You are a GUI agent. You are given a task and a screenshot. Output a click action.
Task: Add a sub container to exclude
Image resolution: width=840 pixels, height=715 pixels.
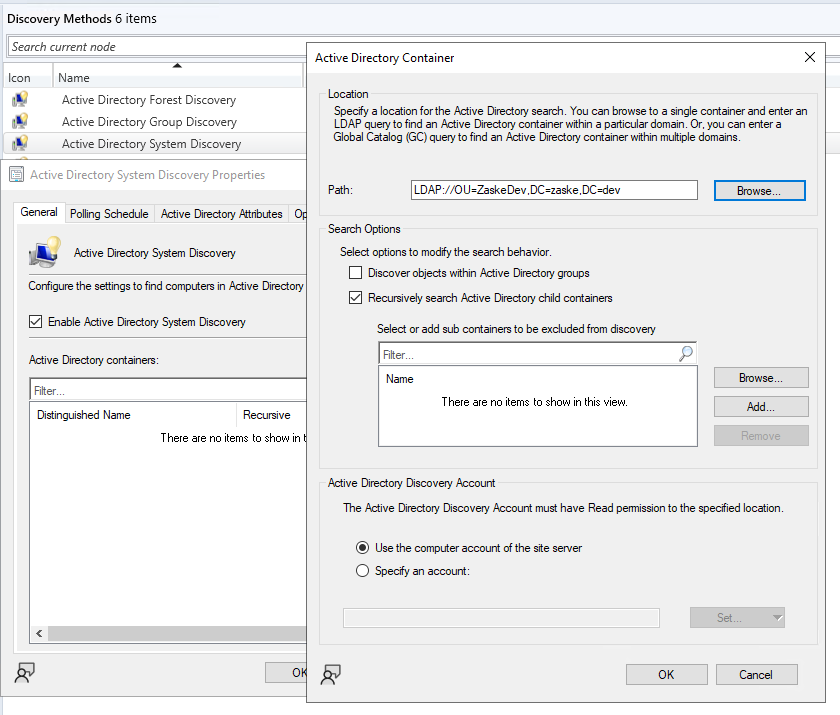click(x=761, y=406)
